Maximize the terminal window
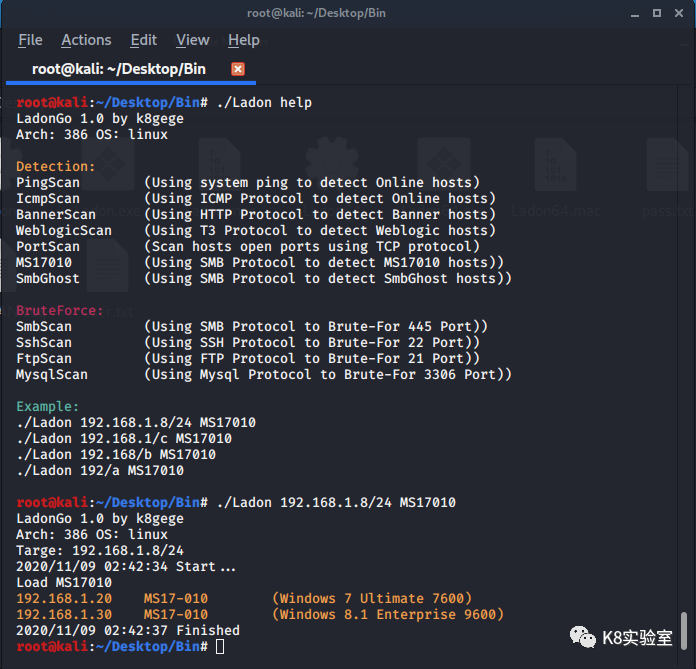The image size is (696, 669). (x=656, y=13)
